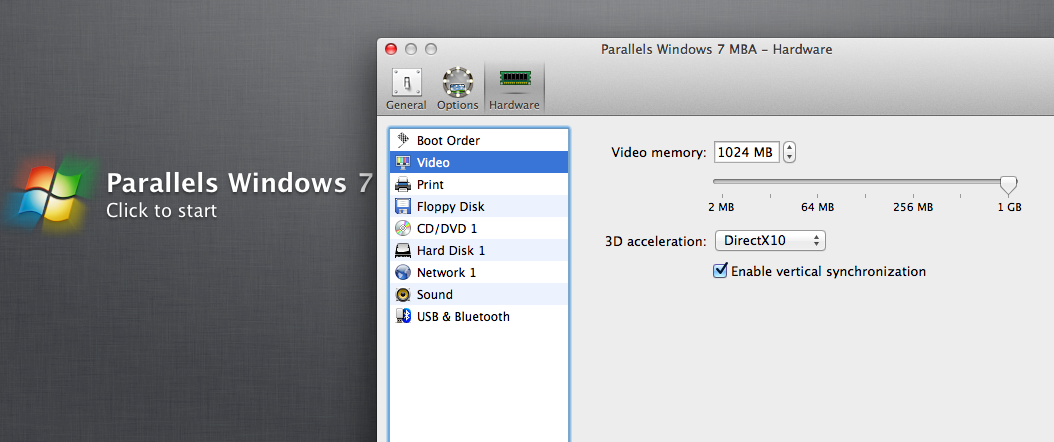Select Video in the hardware list
This screenshot has height=442, width=1054.
433,163
